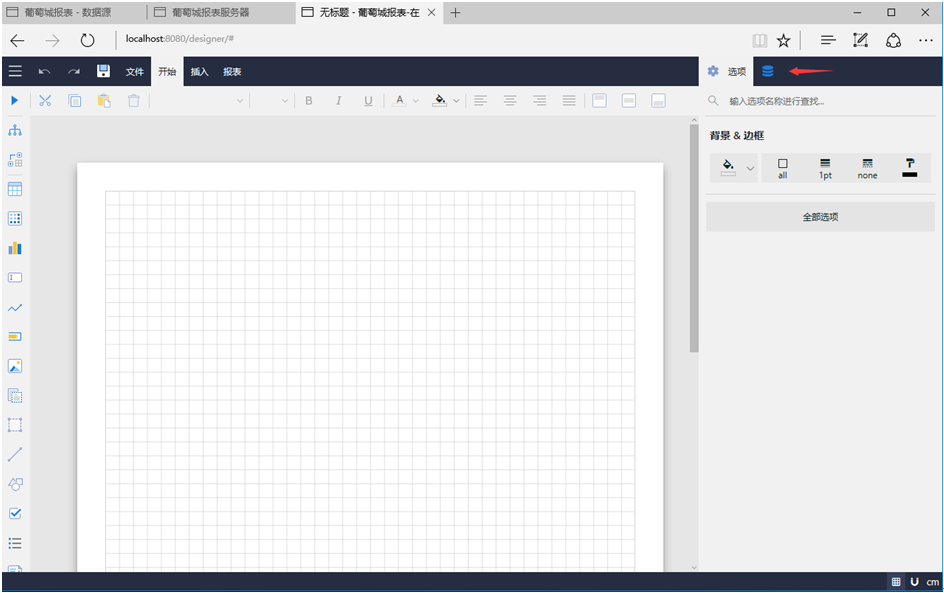
Task: Open the data source database panel
Action: (768, 71)
